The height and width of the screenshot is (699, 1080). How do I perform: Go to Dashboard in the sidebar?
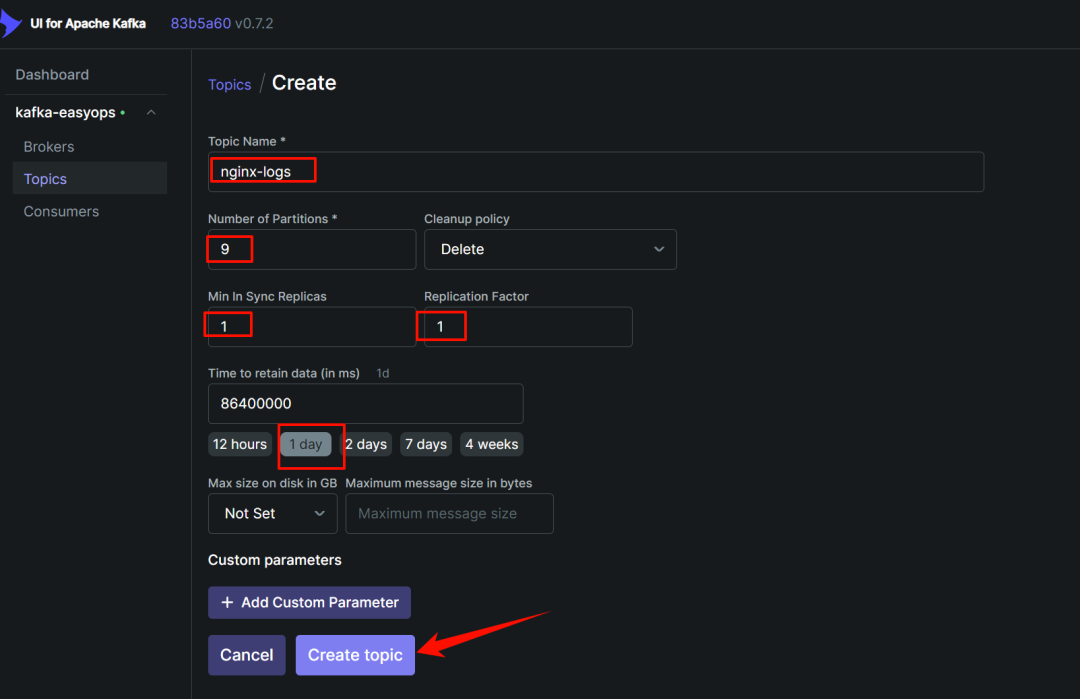tap(52, 74)
